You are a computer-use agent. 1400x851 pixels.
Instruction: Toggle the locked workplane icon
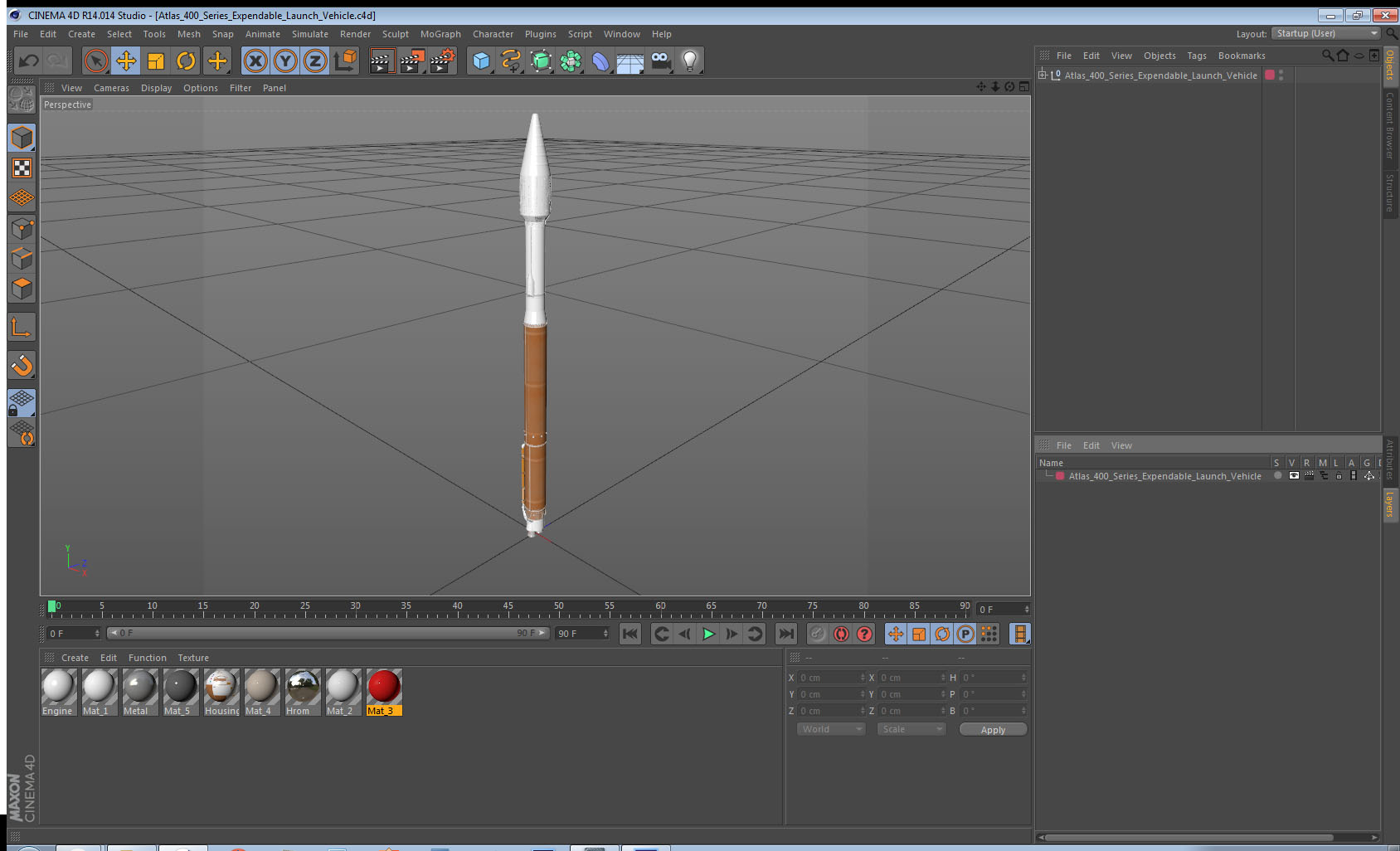22,403
